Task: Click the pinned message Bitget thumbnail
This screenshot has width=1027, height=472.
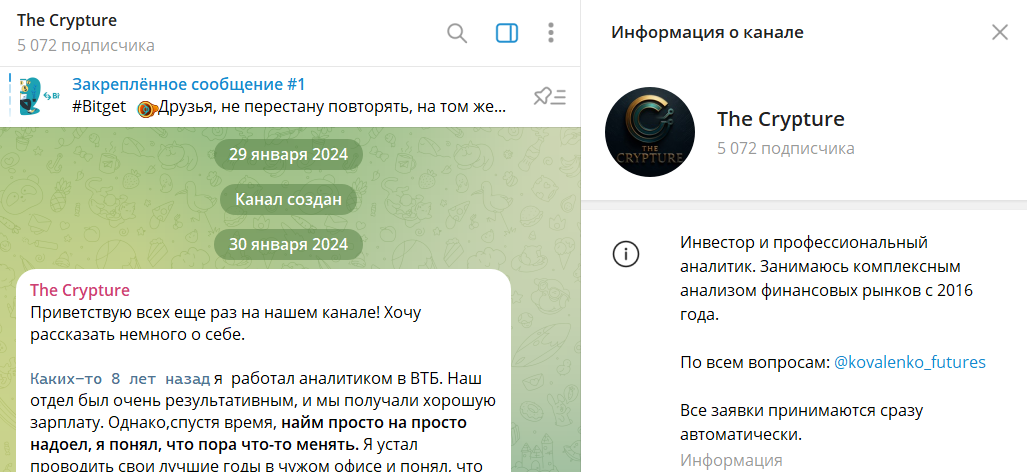Action: point(39,96)
